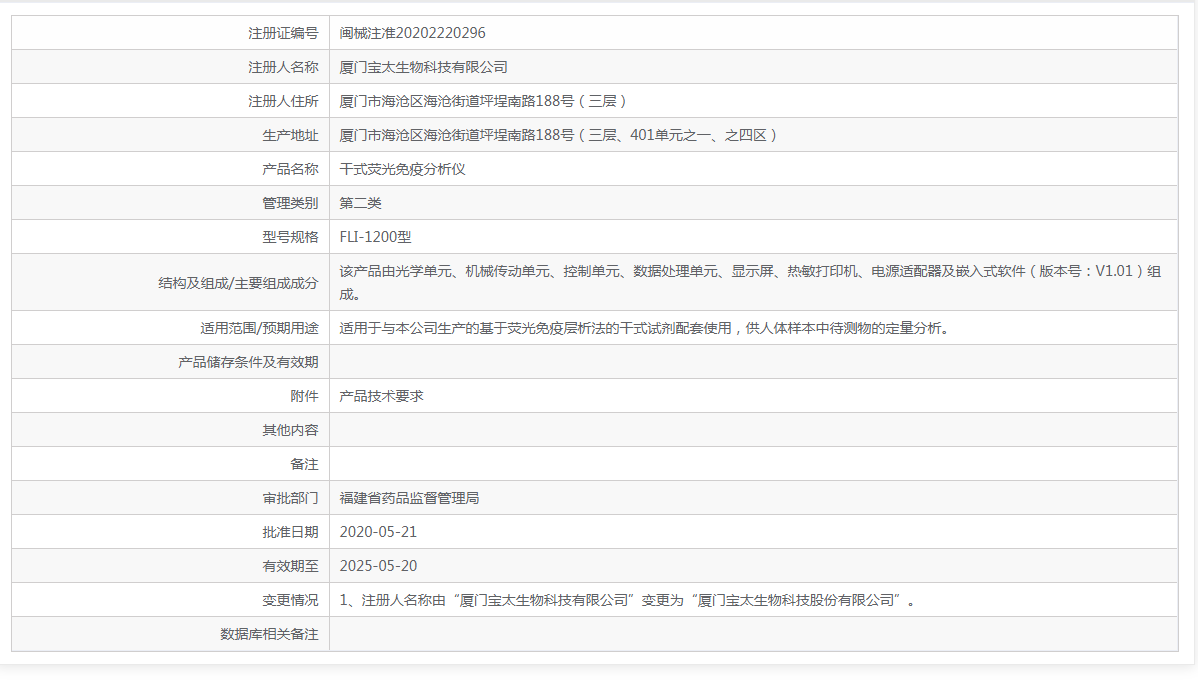
Task: Select registrant name 厦门宝太生物科技有限公司 in 注册人名称 row
Action: point(423,67)
